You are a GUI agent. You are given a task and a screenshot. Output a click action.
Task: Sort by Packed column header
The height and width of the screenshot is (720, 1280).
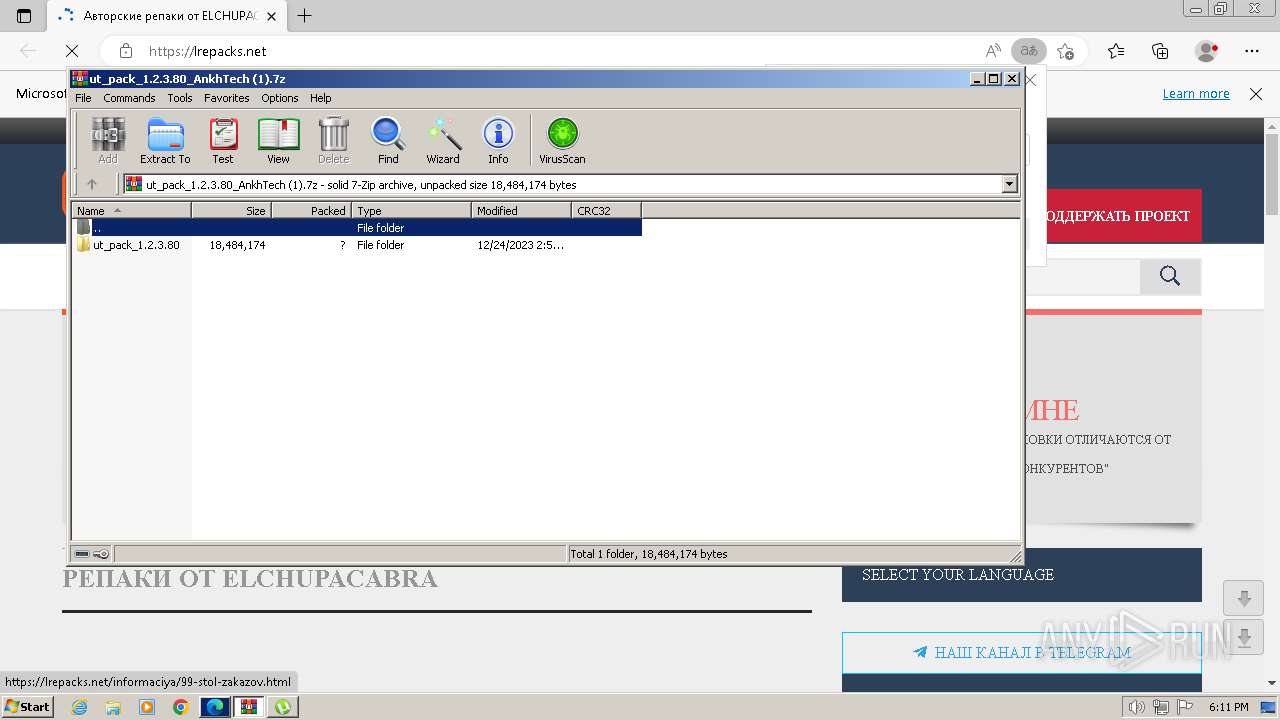tap(312, 210)
